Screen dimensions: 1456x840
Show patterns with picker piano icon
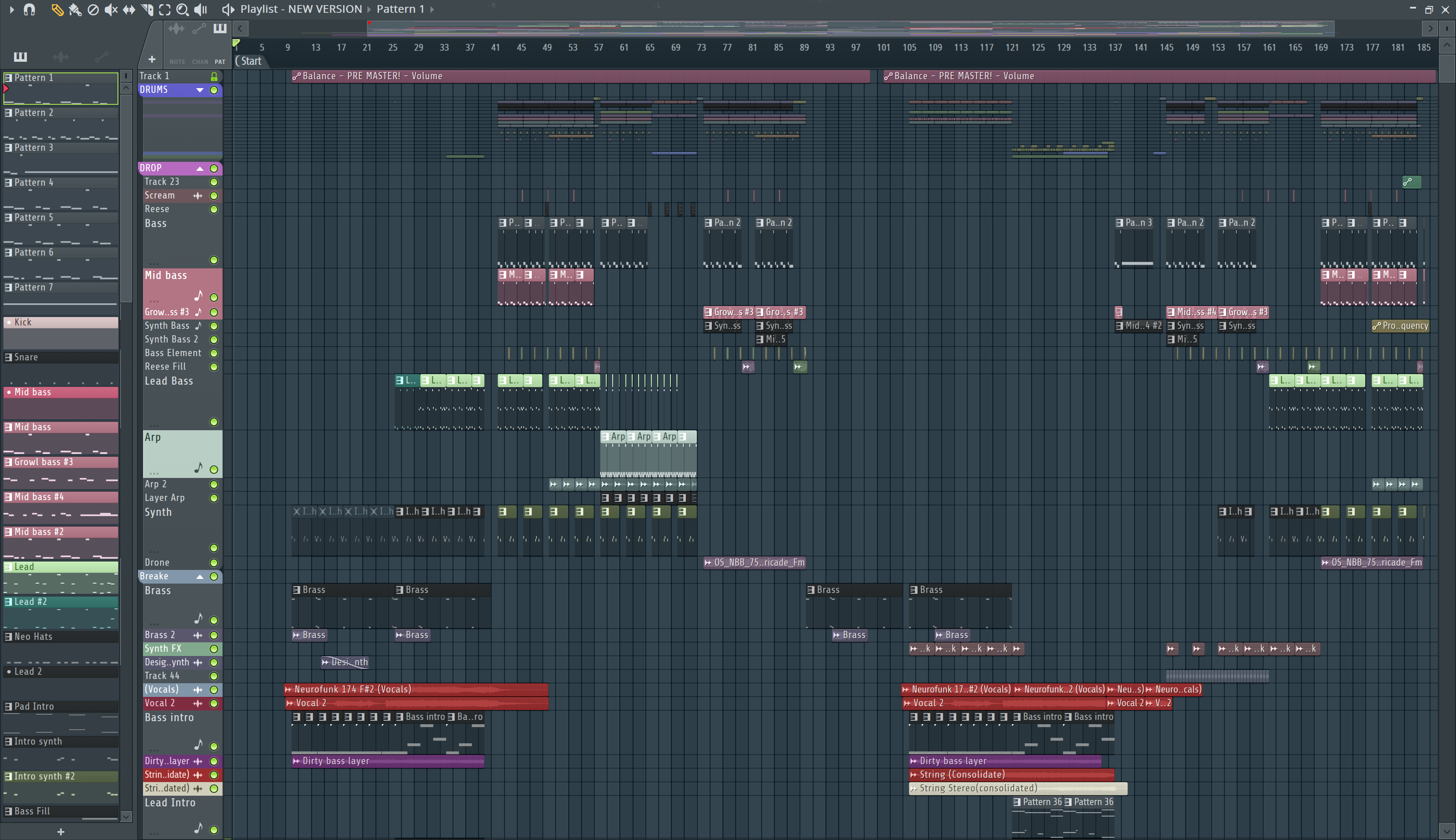coord(20,57)
